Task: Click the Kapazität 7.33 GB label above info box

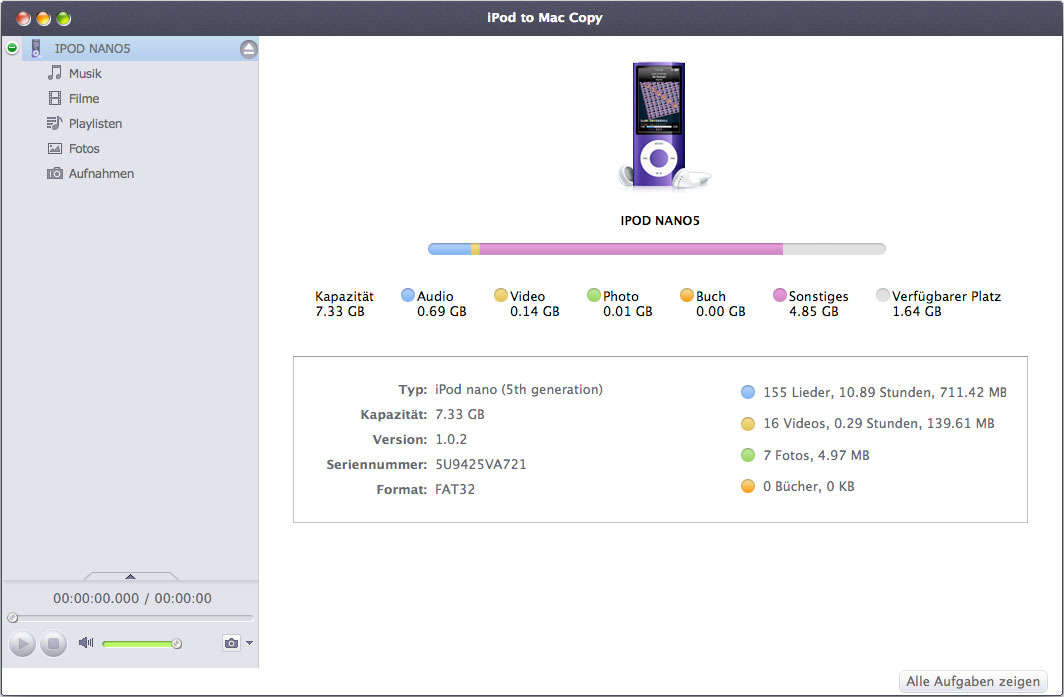Action: pyautogui.click(x=344, y=304)
